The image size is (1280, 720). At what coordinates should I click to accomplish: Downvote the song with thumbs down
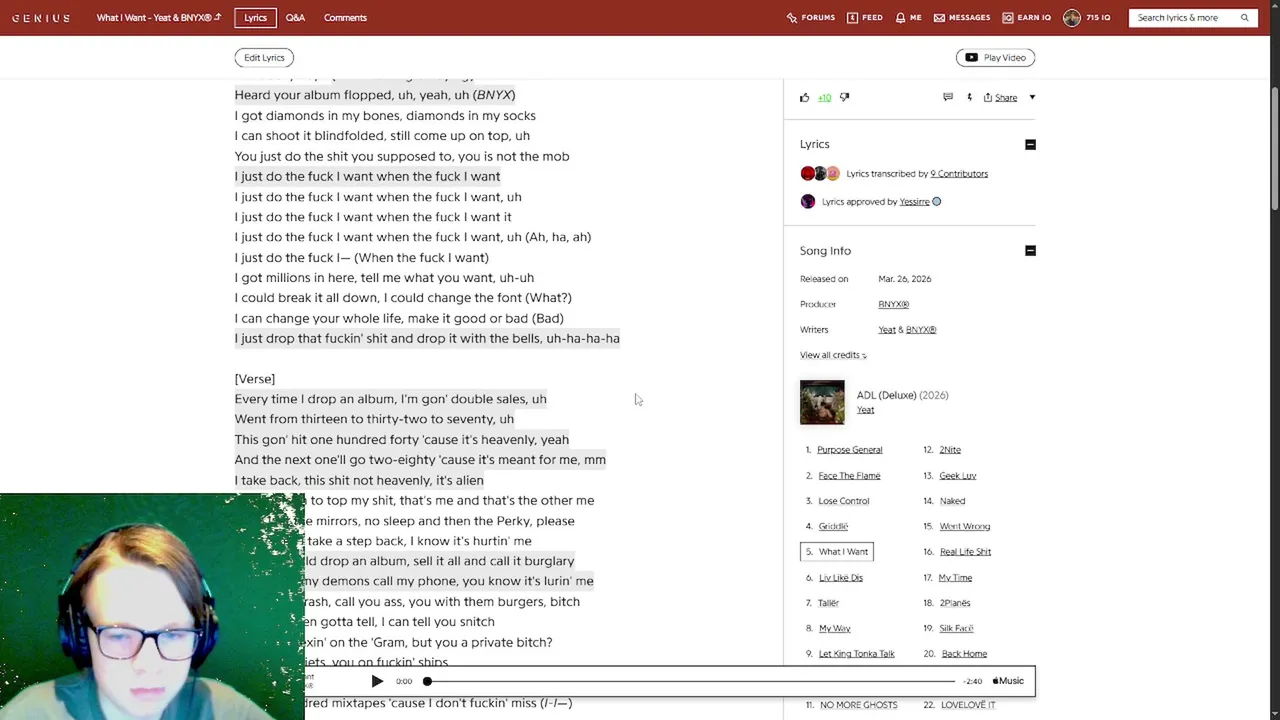845,98
